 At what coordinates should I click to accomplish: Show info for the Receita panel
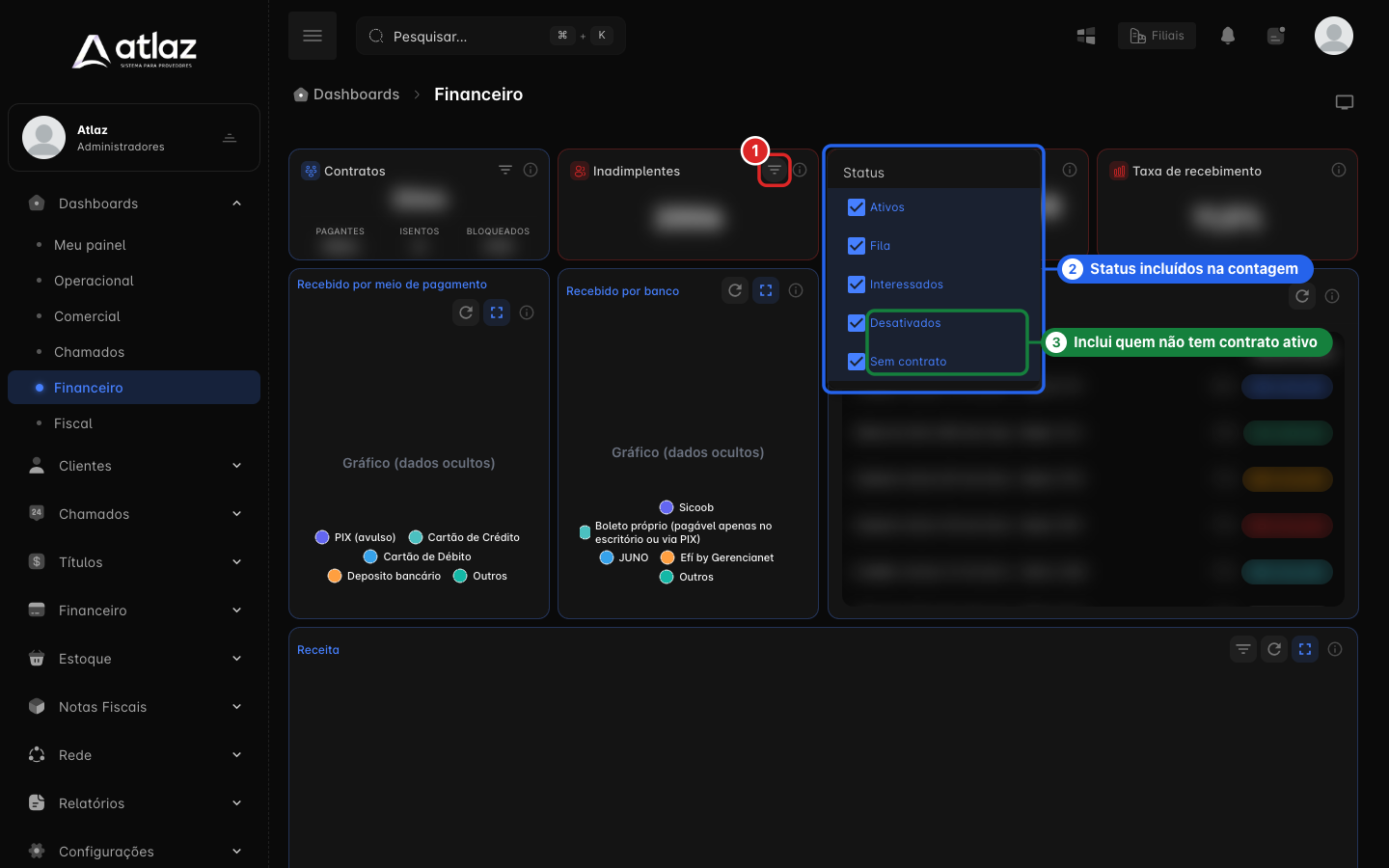pos(1335,649)
